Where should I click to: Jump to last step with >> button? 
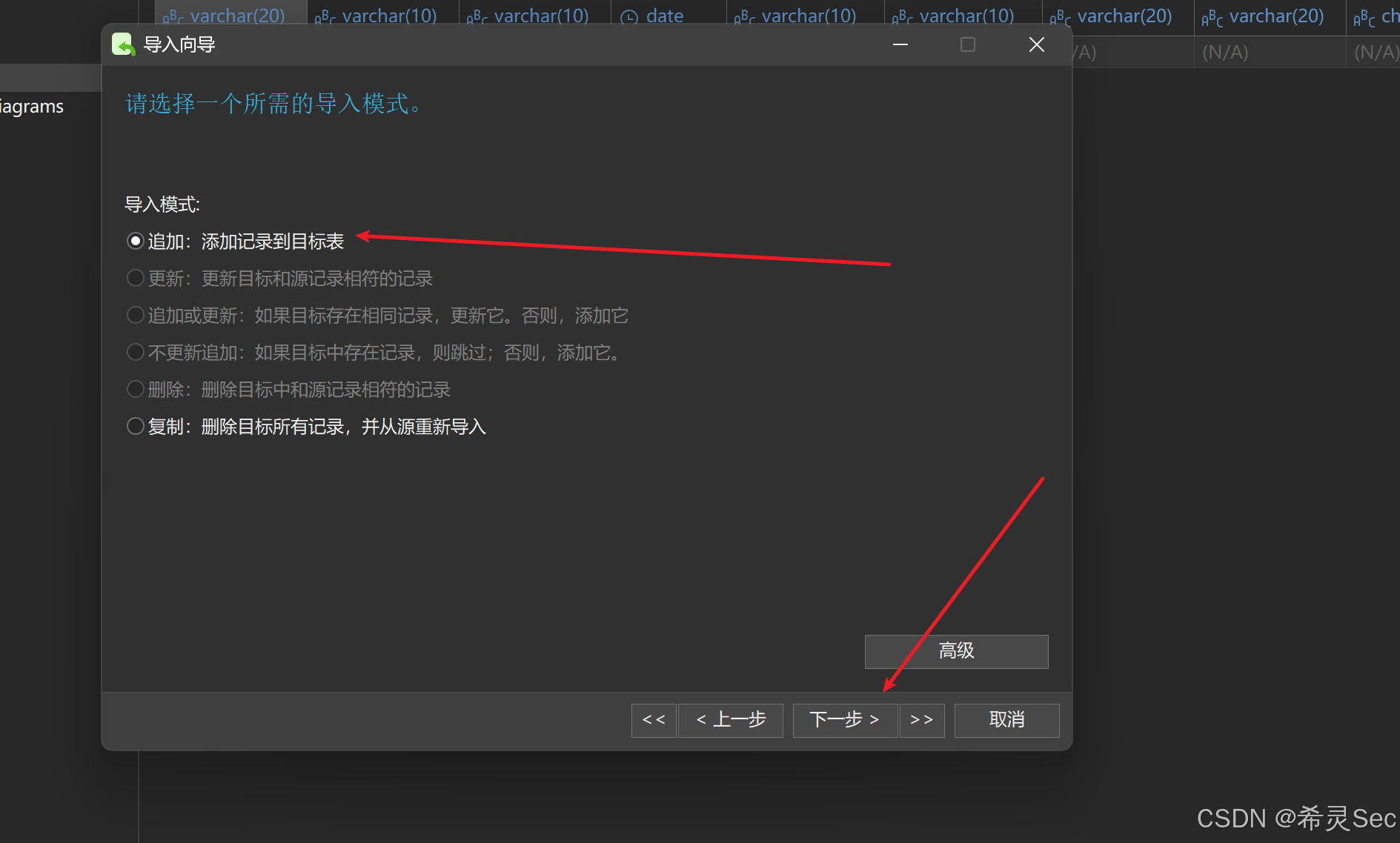(x=922, y=720)
